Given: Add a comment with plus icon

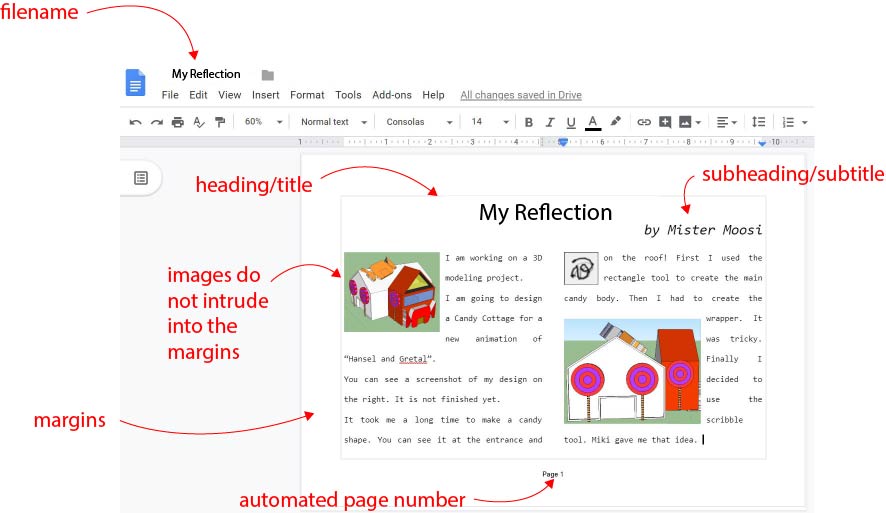Looking at the screenshot, I should point(665,121).
